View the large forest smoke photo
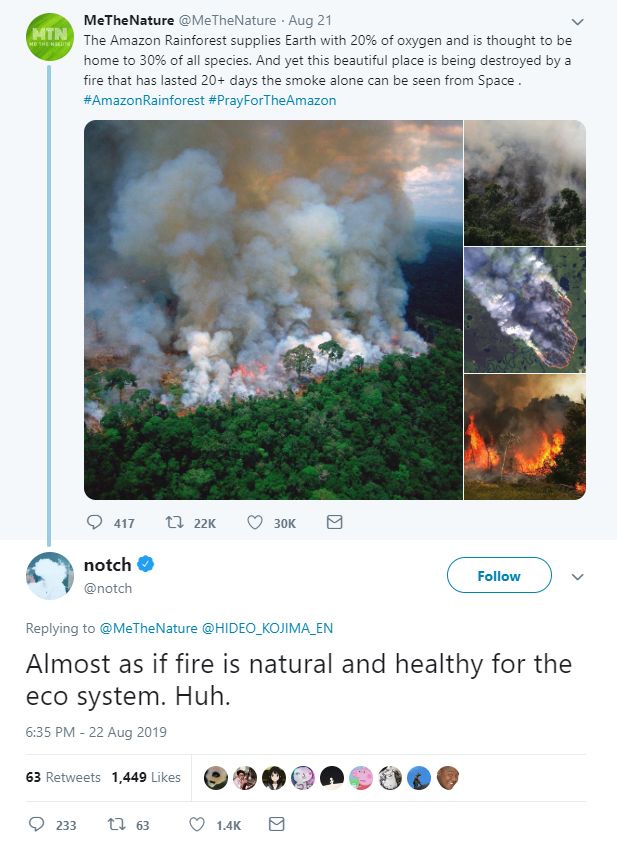 pyautogui.click(x=273, y=310)
